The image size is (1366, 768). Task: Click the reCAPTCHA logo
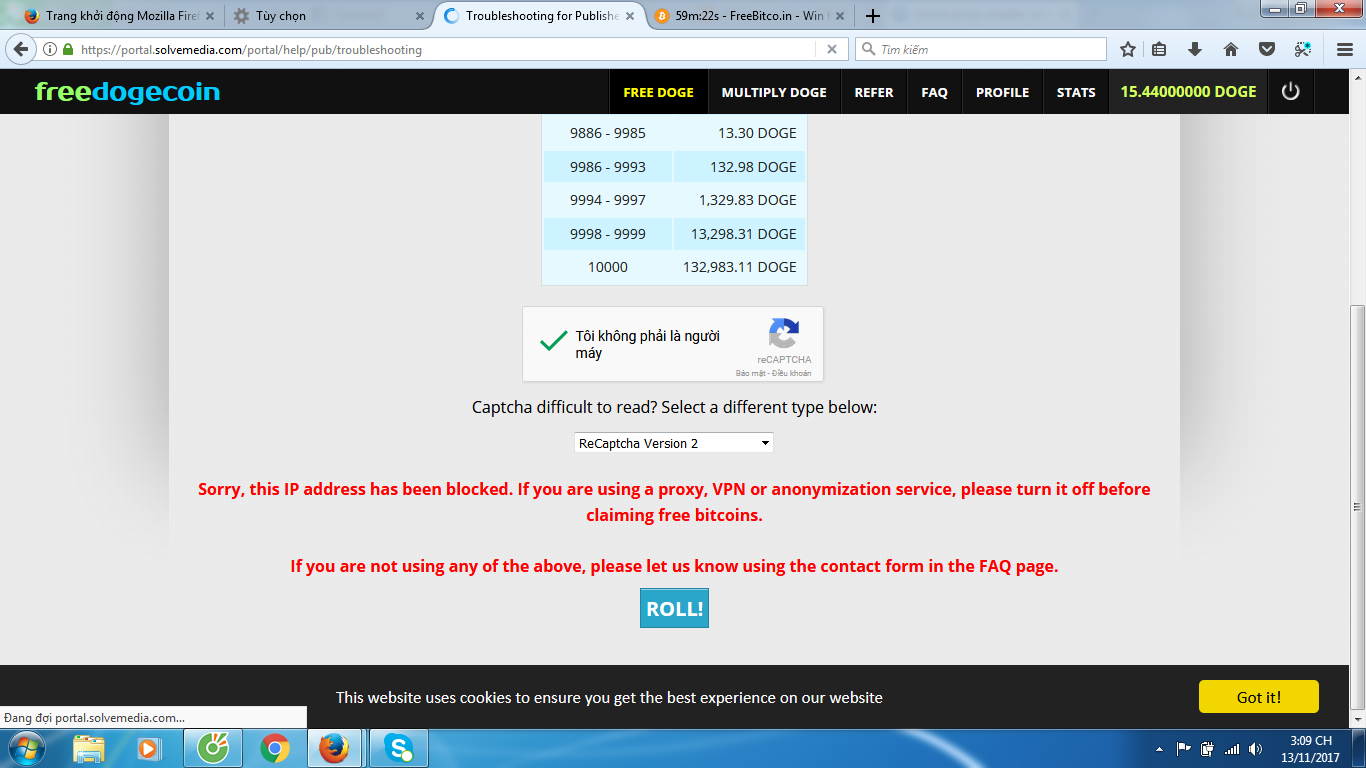pyautogui.click(x=784, y=334)
